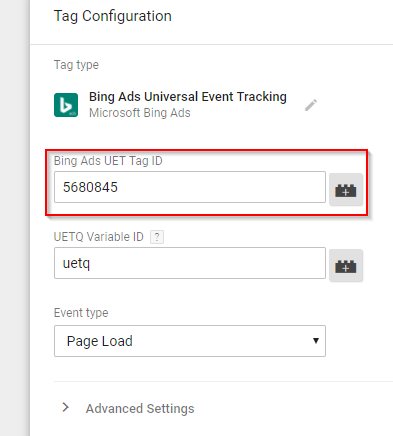Click the Microsoft Bing Ads subtitle text
The image size is (393, 436).
[x=140, y=113]
